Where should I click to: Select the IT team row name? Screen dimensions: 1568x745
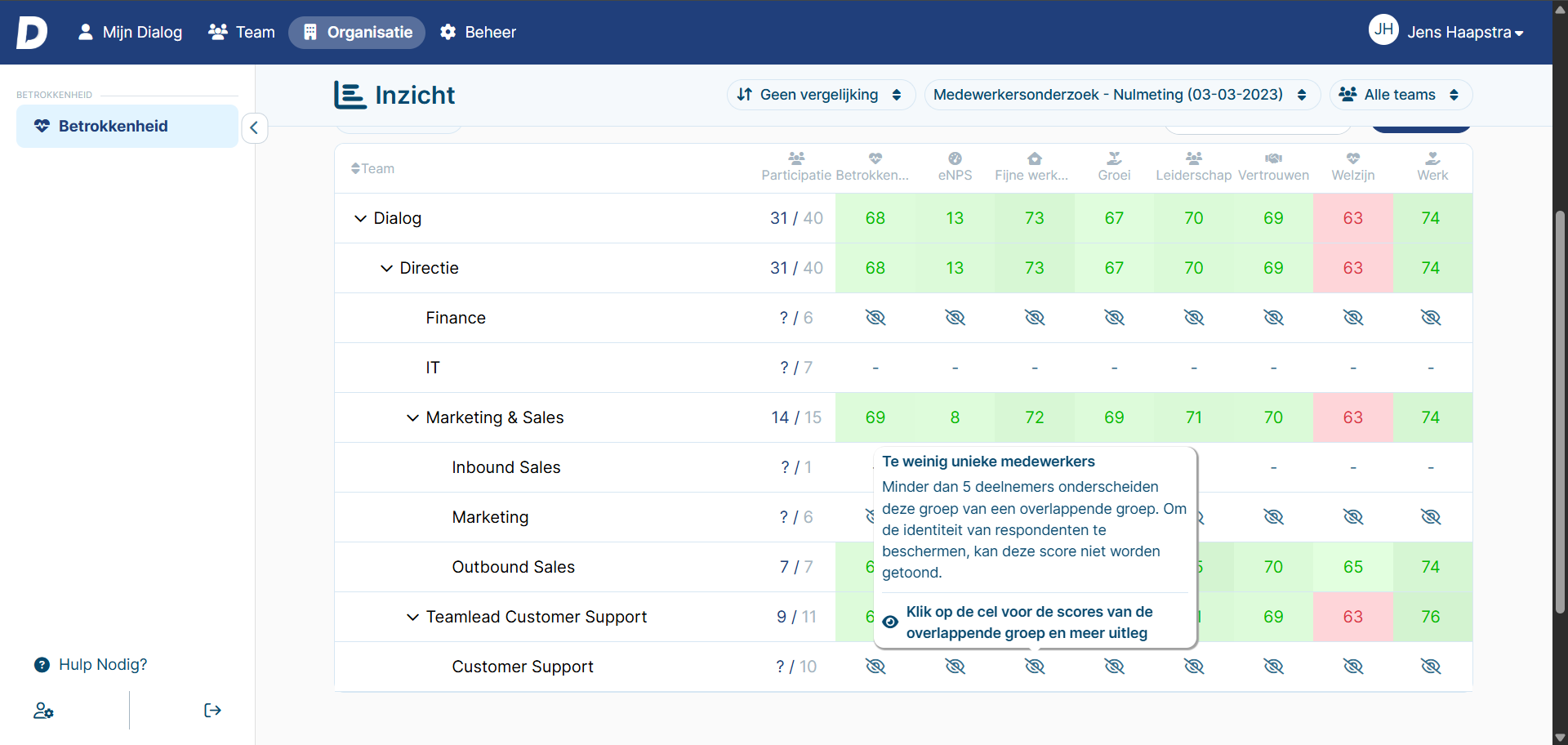(433, 368)
